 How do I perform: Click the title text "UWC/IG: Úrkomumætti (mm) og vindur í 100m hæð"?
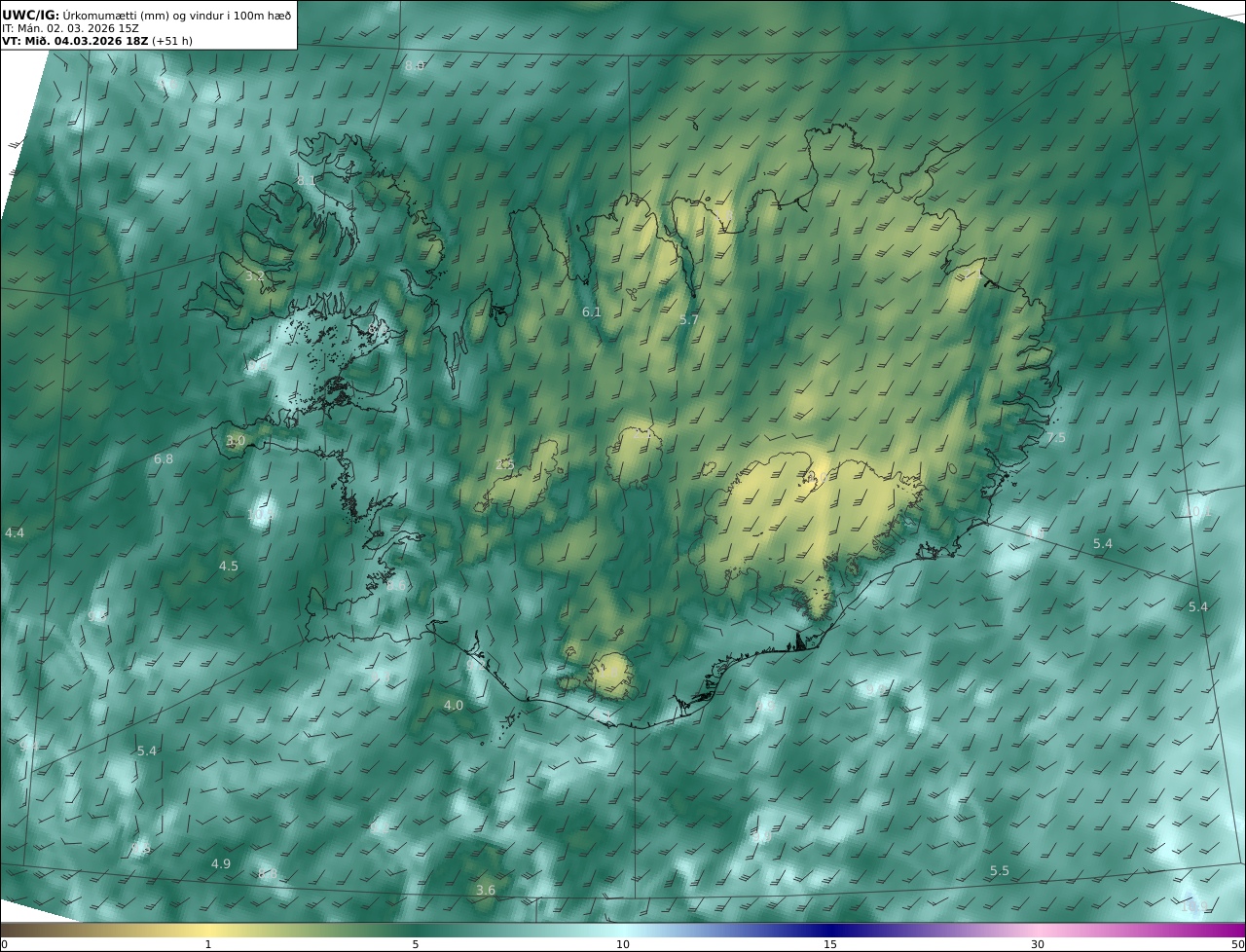[147, 15]
